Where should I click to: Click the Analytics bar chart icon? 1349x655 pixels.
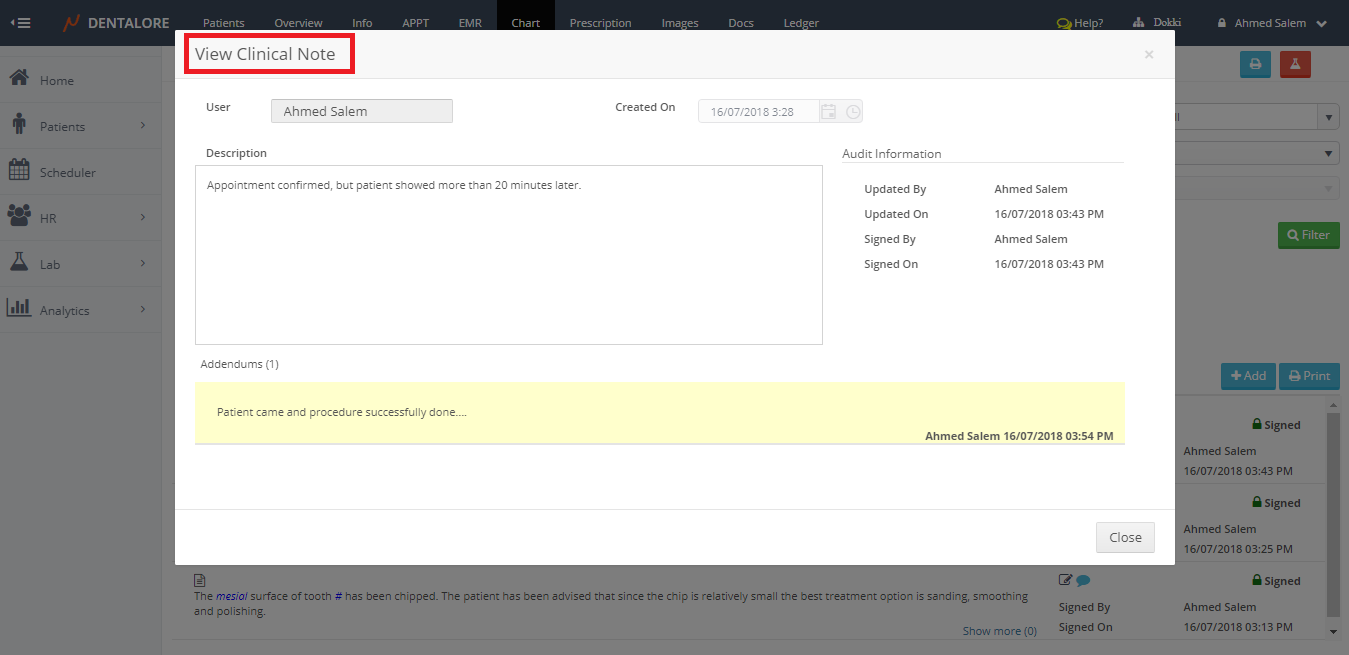pyautogui.click(x=18, y=309)
